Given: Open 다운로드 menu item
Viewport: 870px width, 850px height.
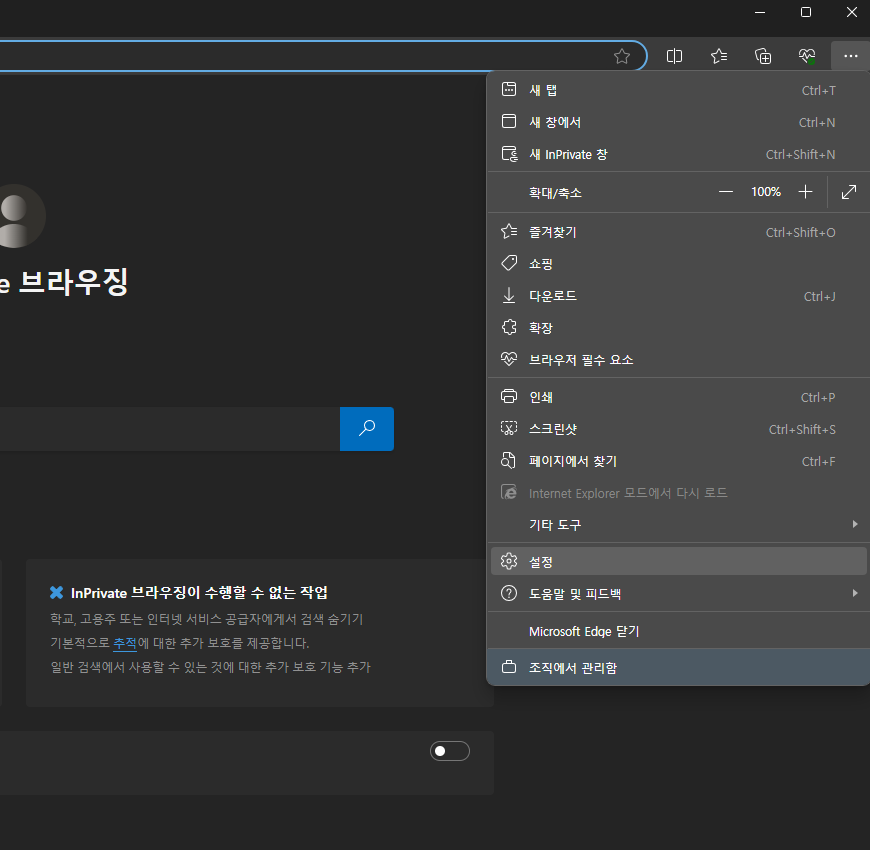Looking at the screenshot, I should [x=679, y=296].
